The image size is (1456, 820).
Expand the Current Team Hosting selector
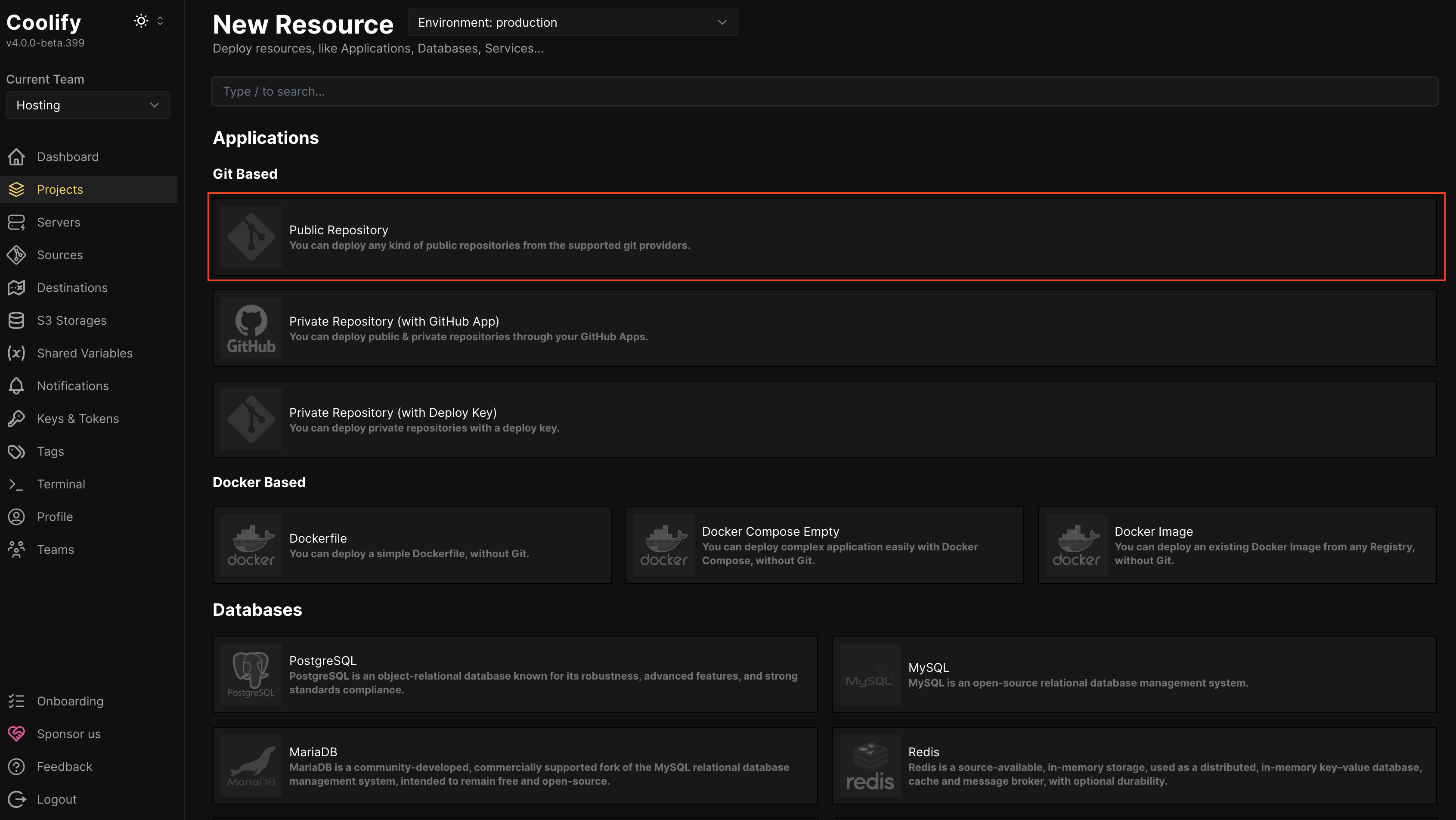click(87, 105)
